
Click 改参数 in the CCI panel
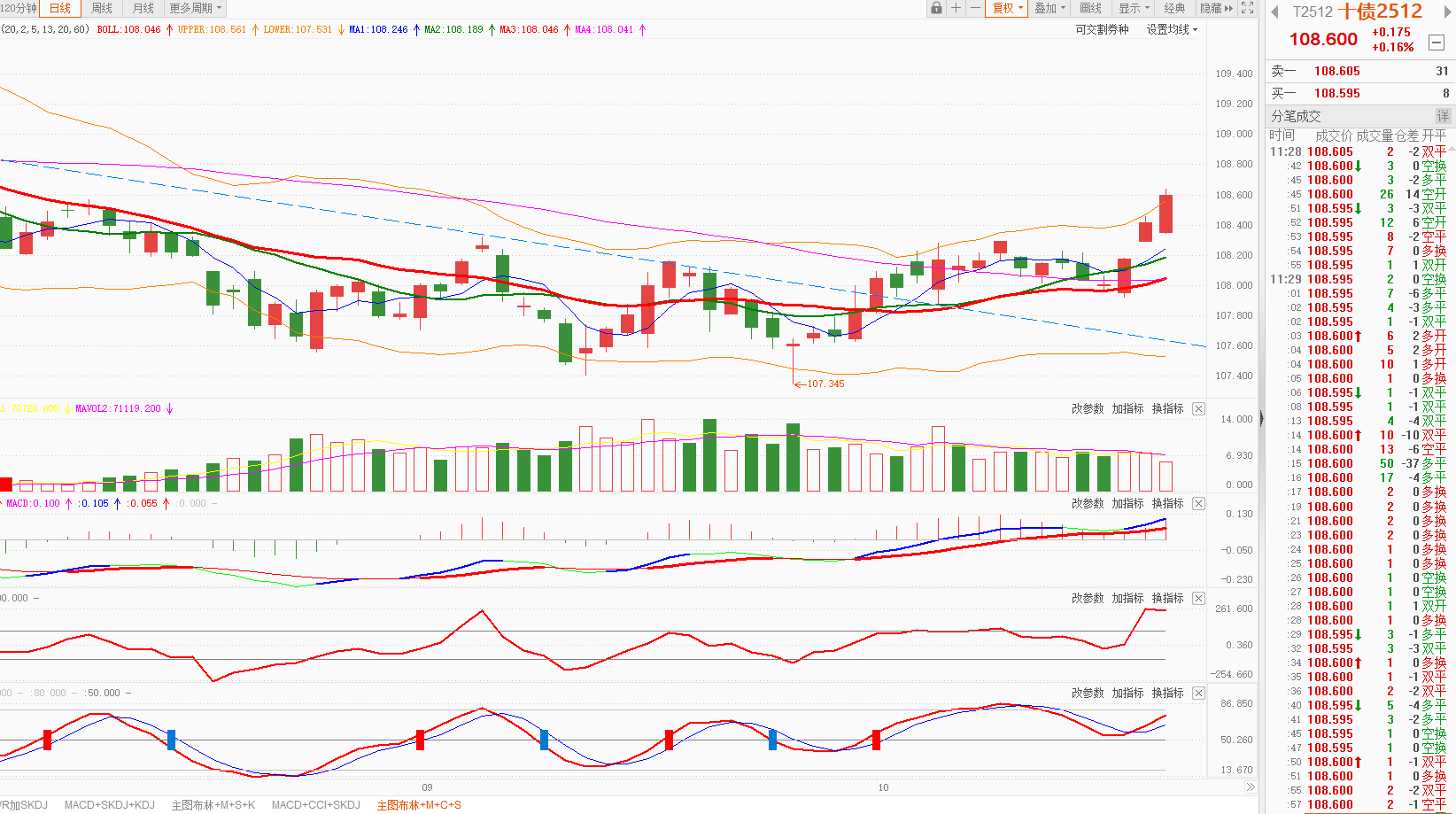[x=1088, y=598]
